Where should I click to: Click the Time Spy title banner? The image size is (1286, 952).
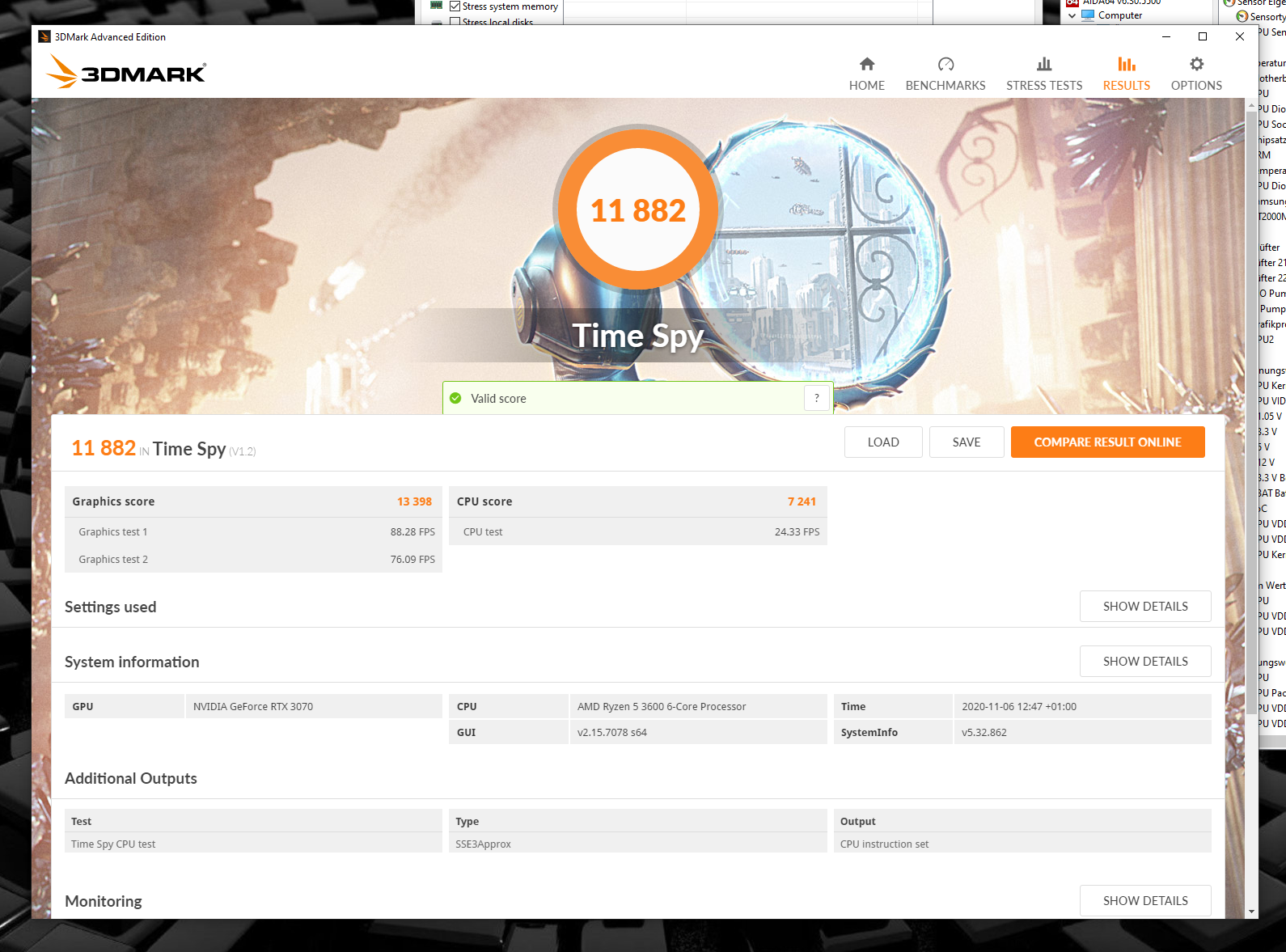[x=638, y=336]
